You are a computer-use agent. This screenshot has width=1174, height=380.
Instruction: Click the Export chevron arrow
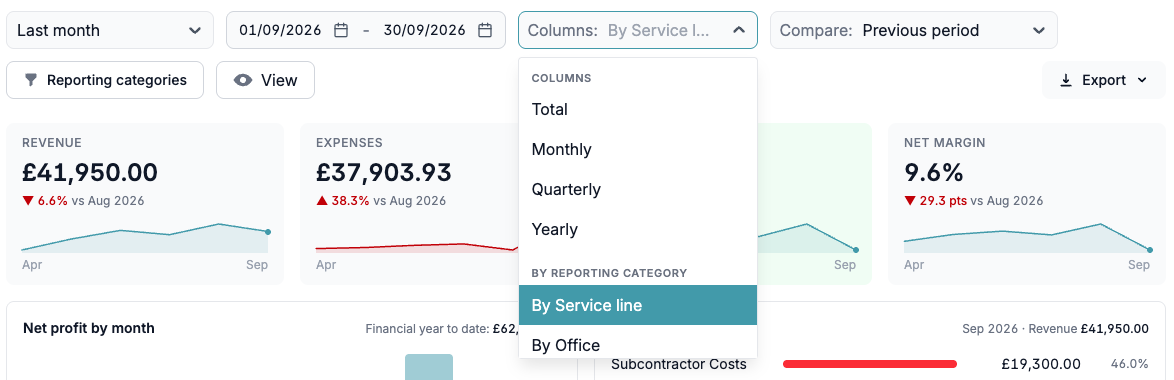(1142, 80)
